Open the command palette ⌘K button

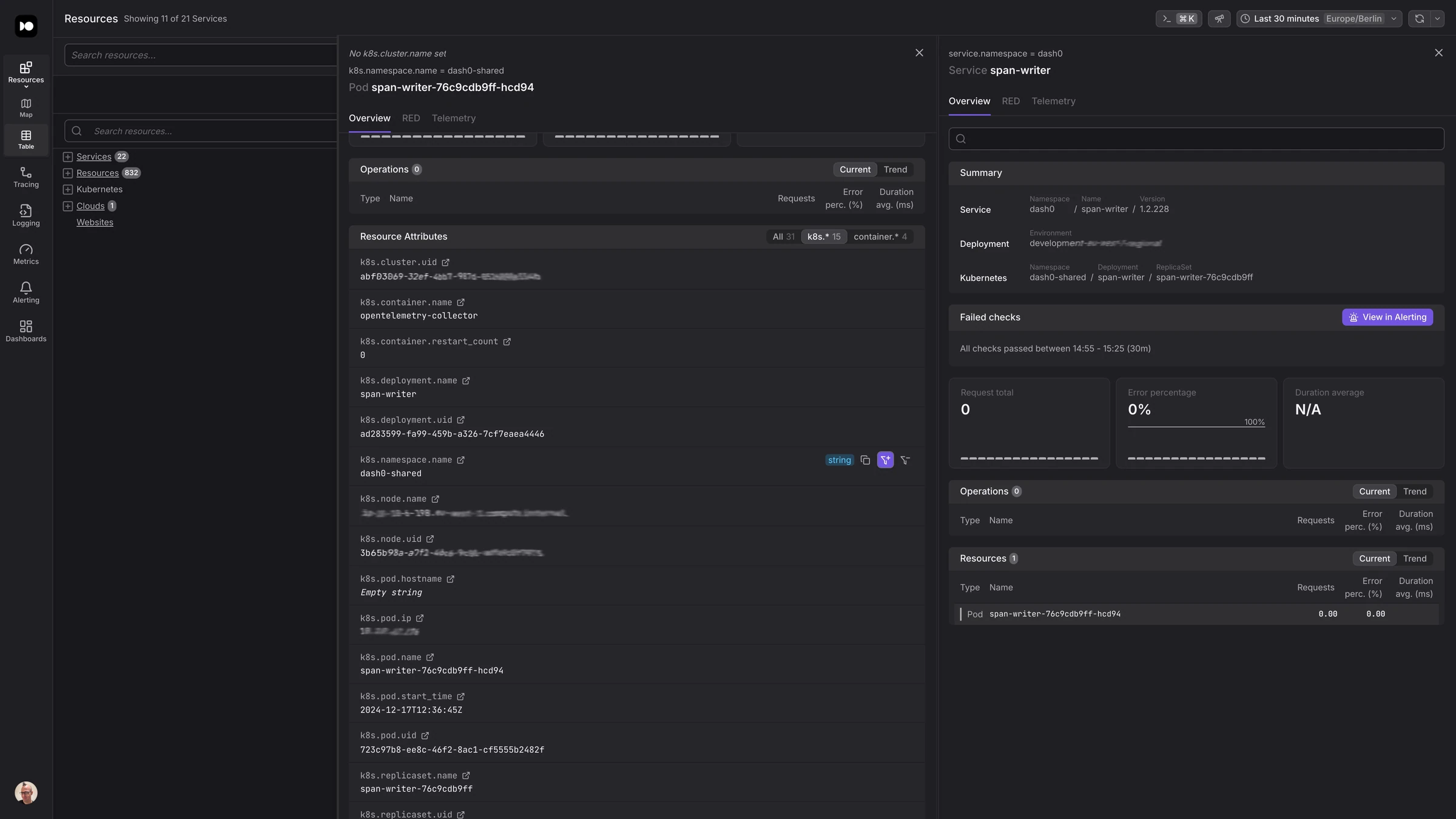[x=1179, y=19]
